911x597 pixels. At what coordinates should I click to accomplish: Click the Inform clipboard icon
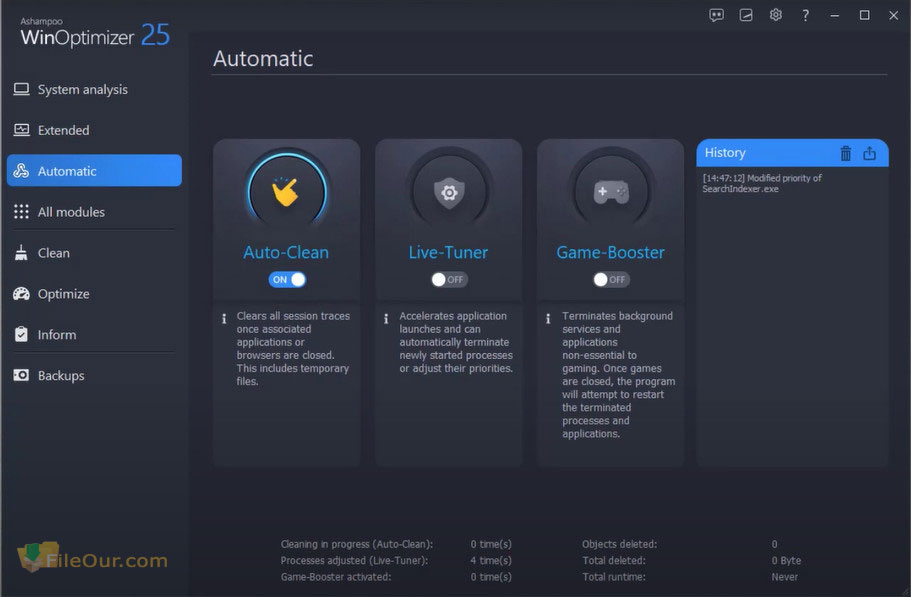21,335
